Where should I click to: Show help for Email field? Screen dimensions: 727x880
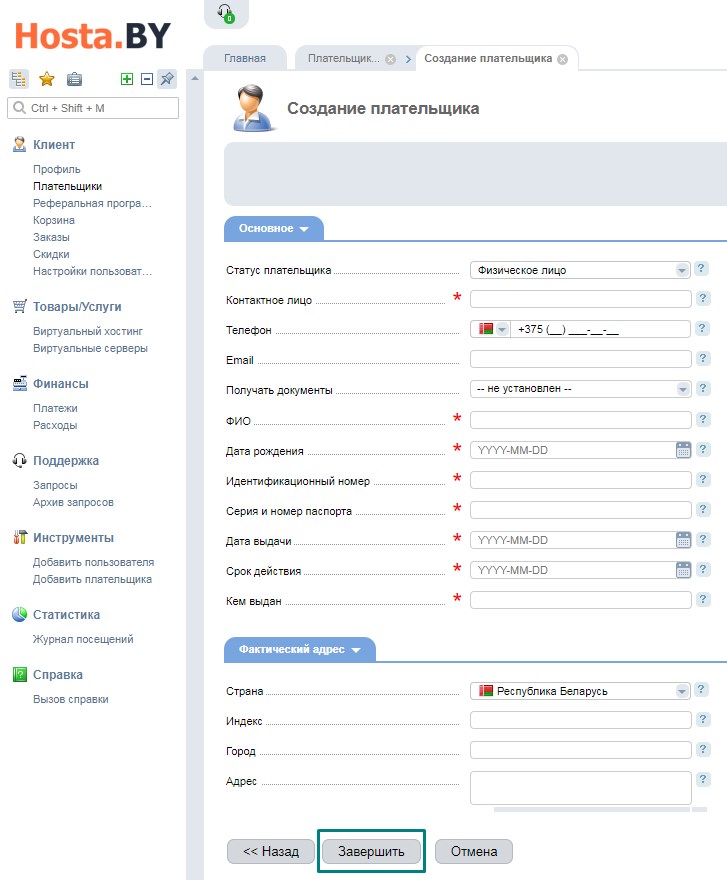point(703,358)
